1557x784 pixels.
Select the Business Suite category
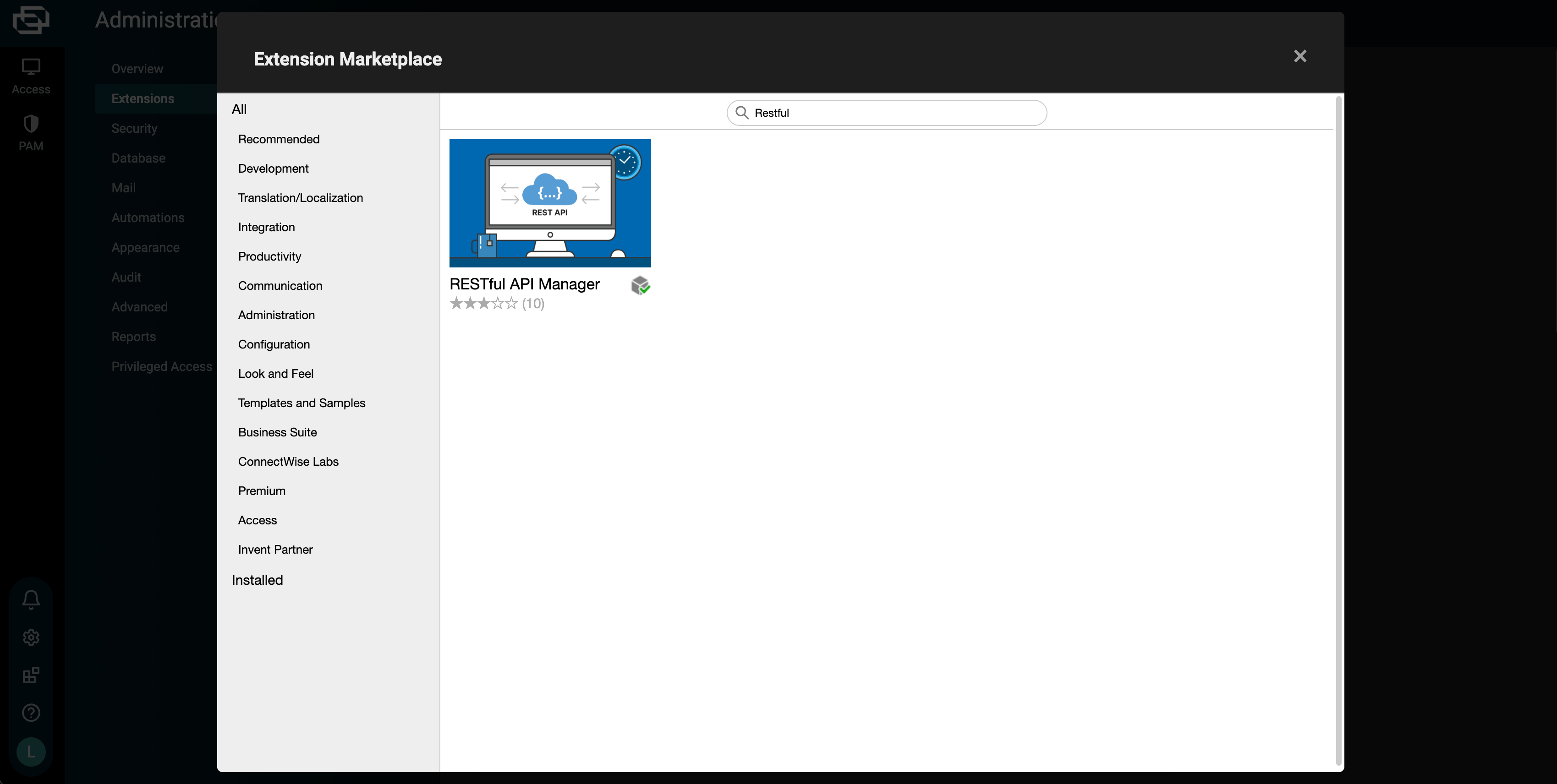tap(277, 432)
